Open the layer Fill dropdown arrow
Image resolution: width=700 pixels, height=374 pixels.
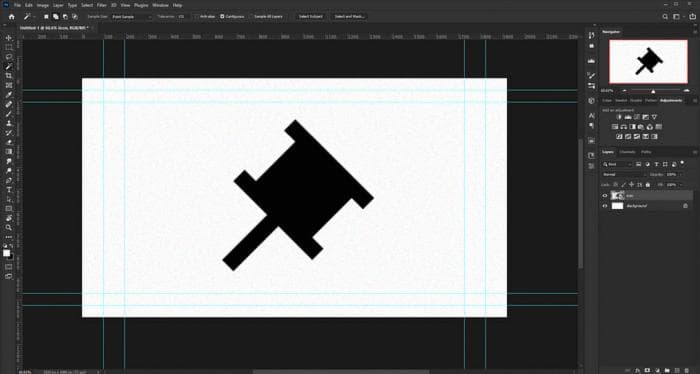pos(681,185)
